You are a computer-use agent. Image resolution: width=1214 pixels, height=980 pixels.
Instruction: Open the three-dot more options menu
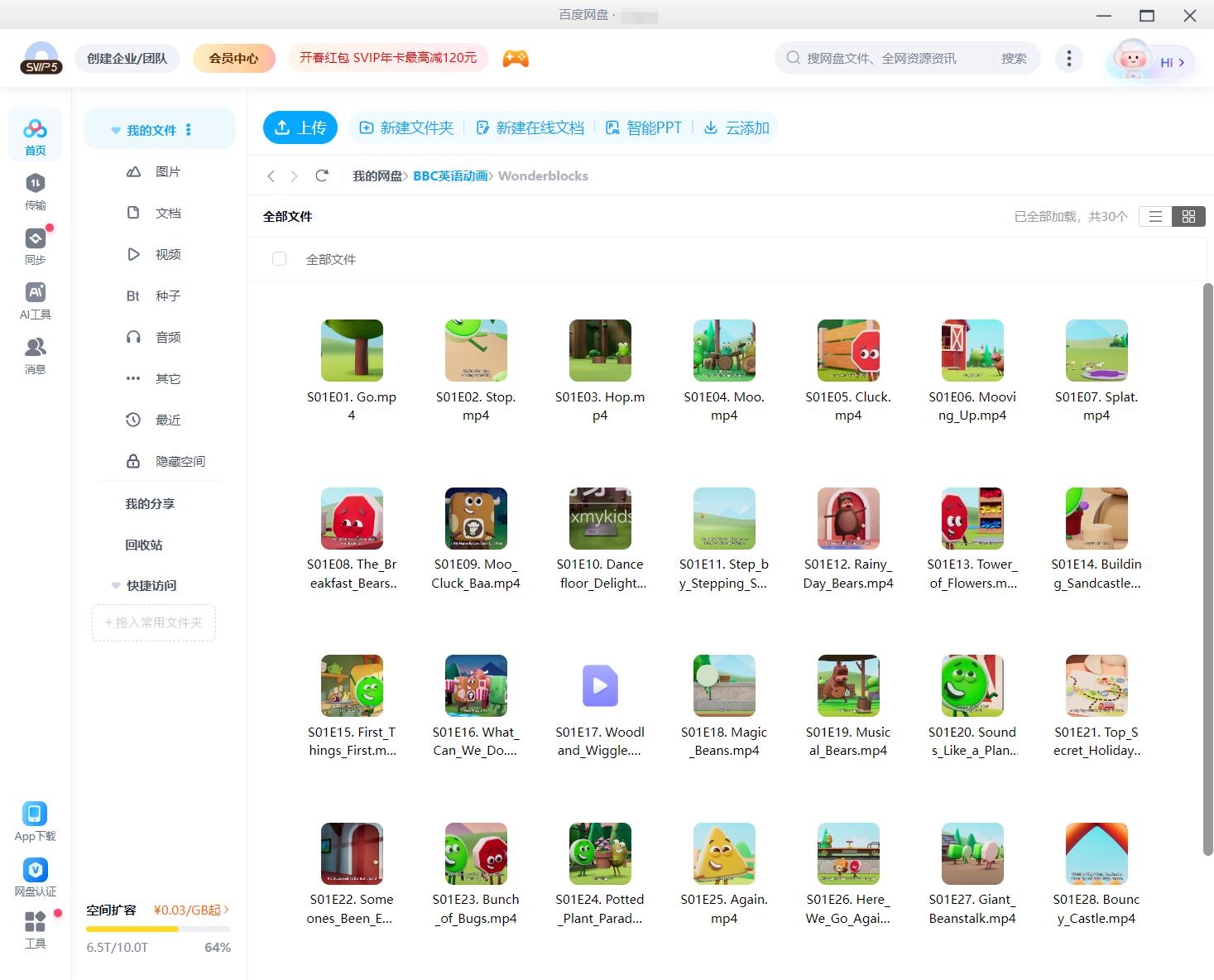[x=1068, y=58]
